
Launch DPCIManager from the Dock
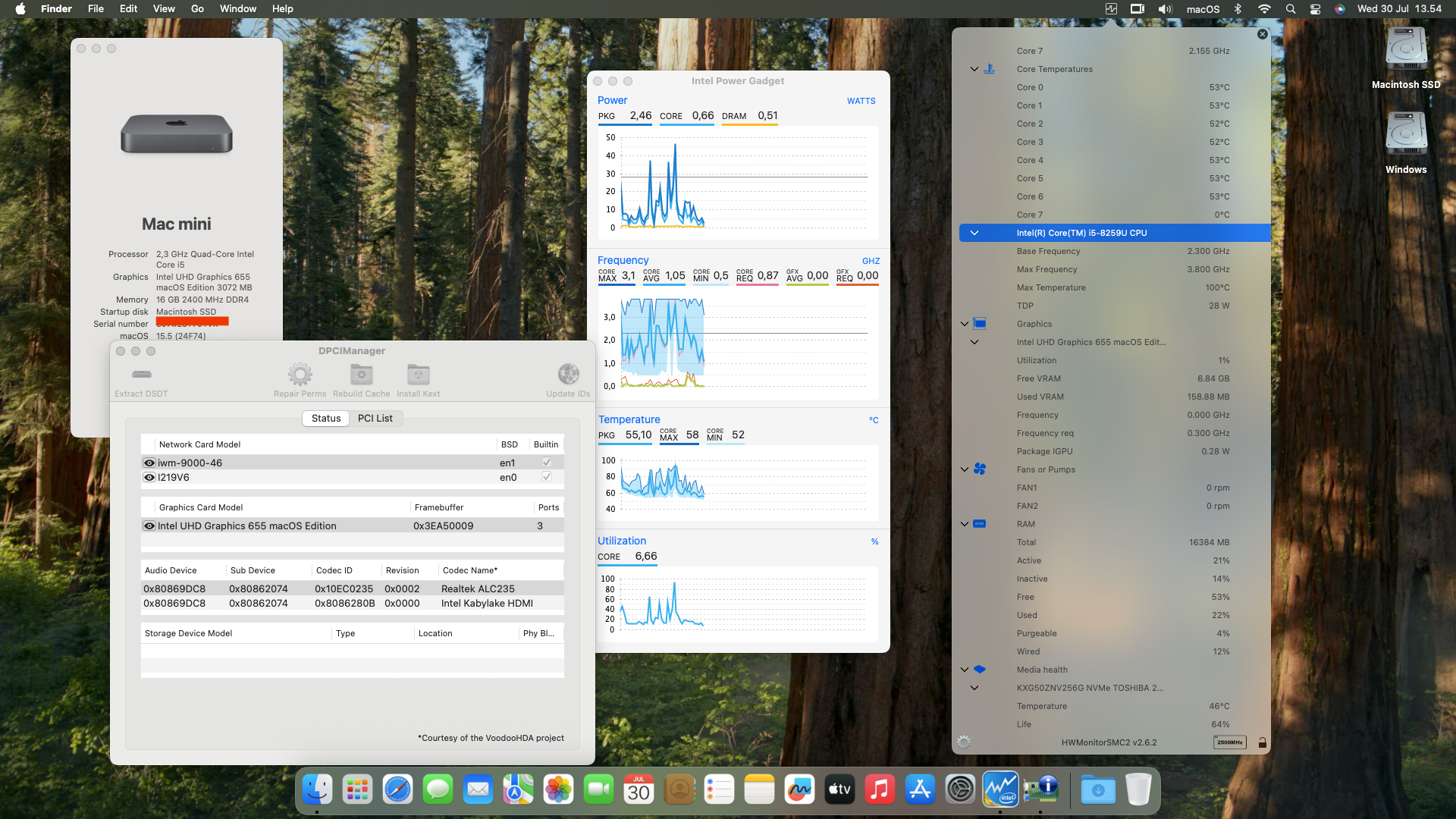[x=1041, y=789]
